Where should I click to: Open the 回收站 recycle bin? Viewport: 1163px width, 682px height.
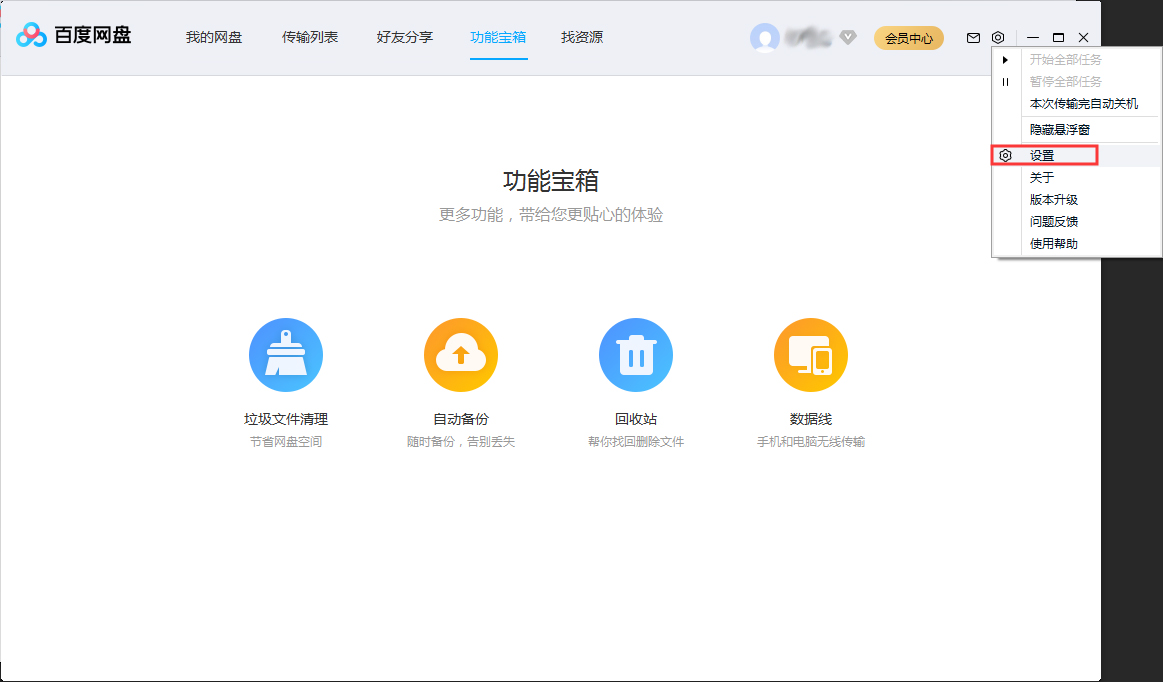click(636, 354)
